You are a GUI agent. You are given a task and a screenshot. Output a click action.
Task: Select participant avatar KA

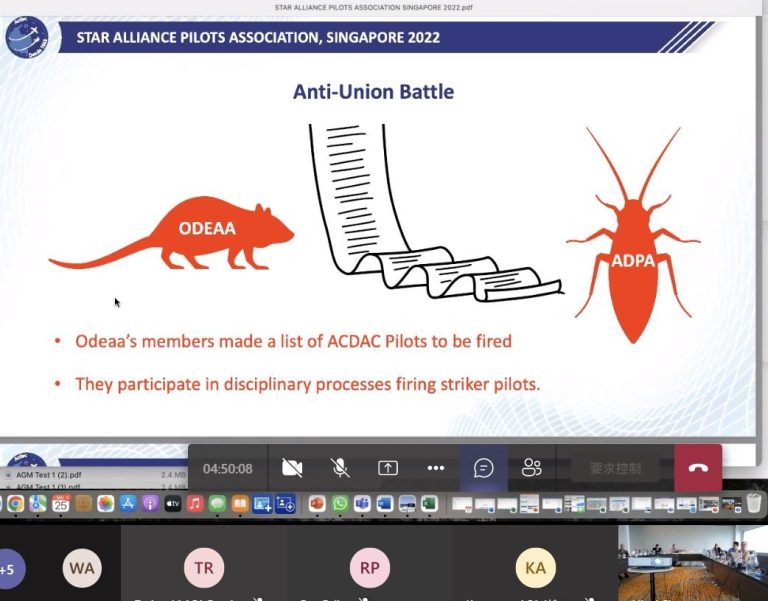click(535, 568)
